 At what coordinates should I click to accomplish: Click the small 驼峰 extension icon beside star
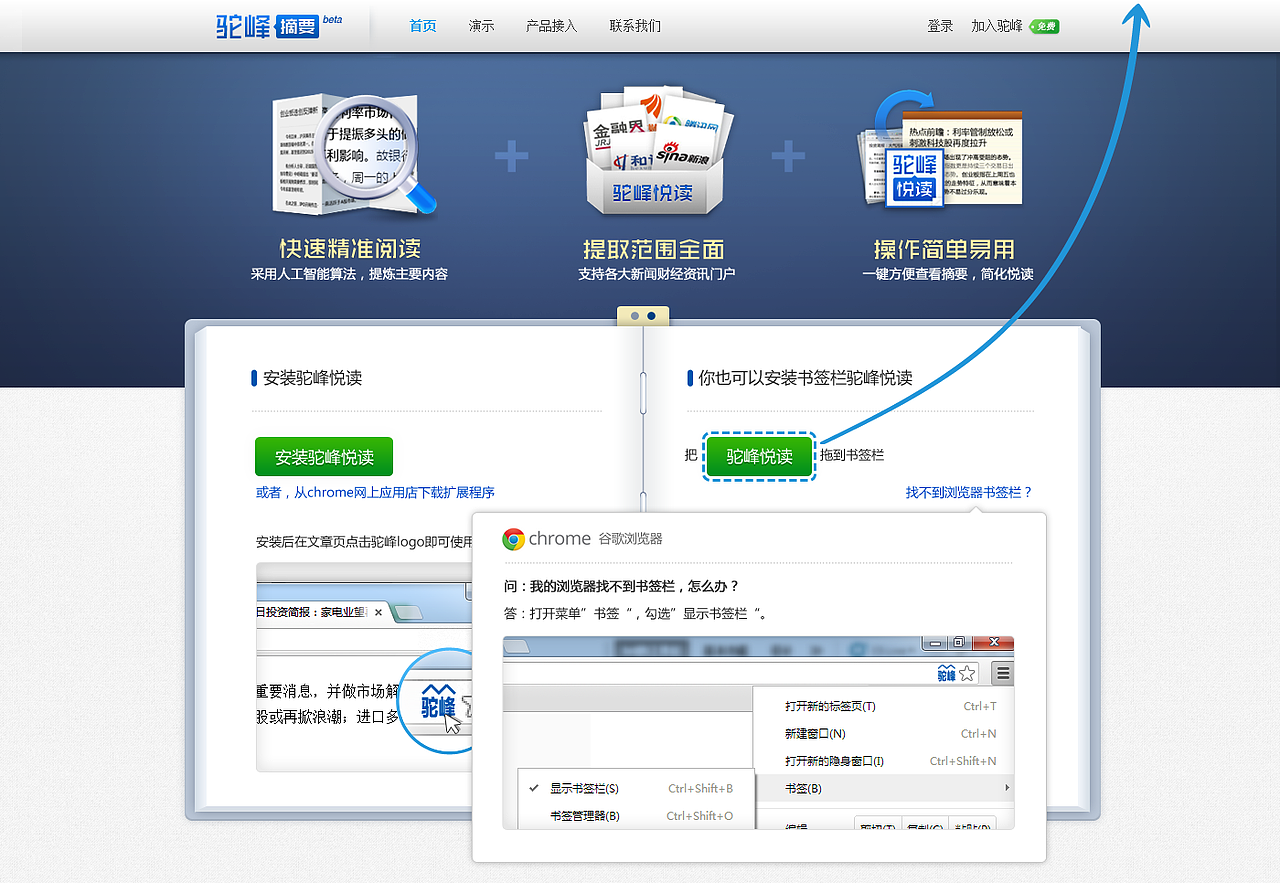coord(946,674)
